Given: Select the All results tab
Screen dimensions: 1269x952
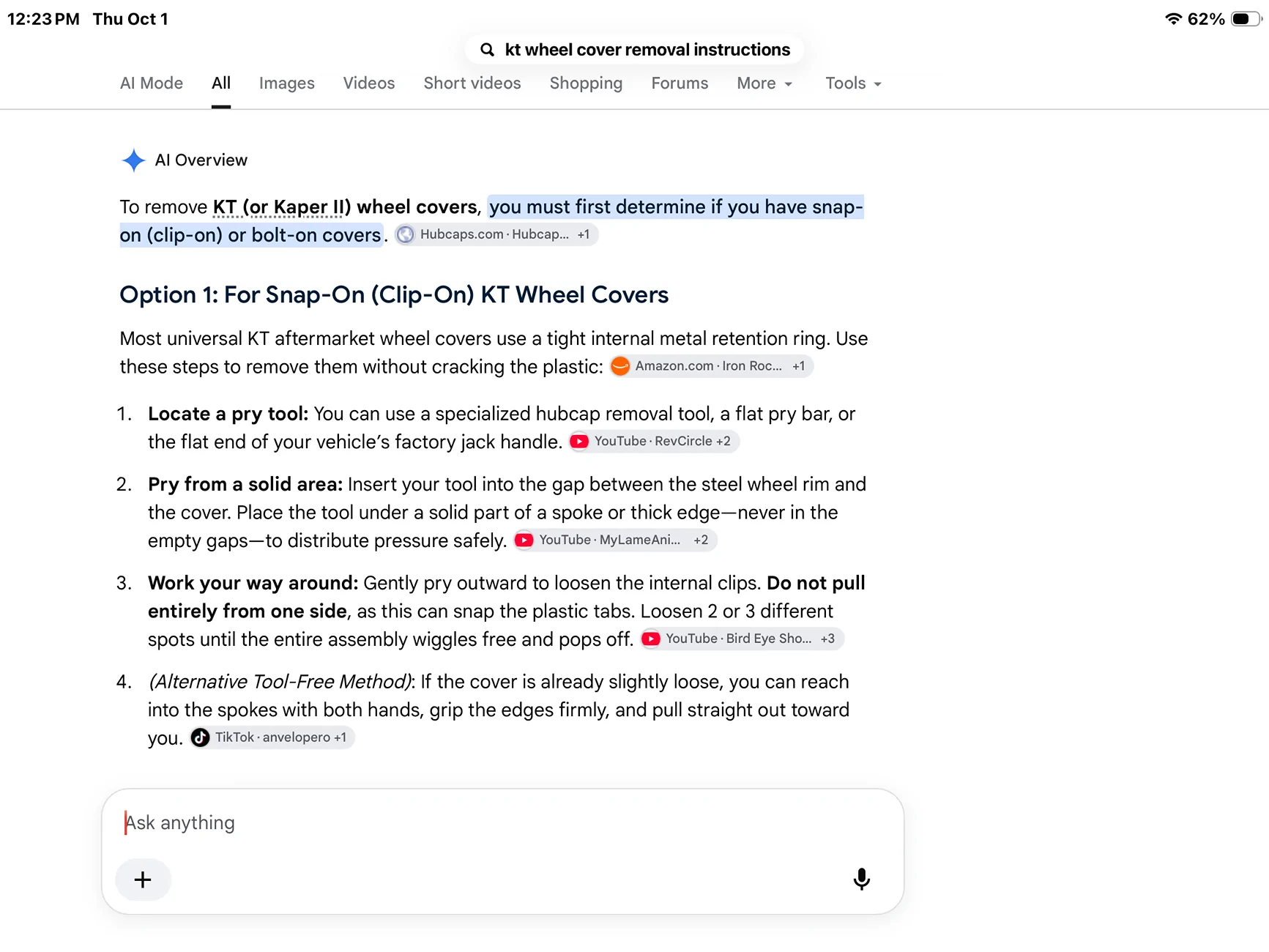Looking at the screenshot, I should point(221,83).
